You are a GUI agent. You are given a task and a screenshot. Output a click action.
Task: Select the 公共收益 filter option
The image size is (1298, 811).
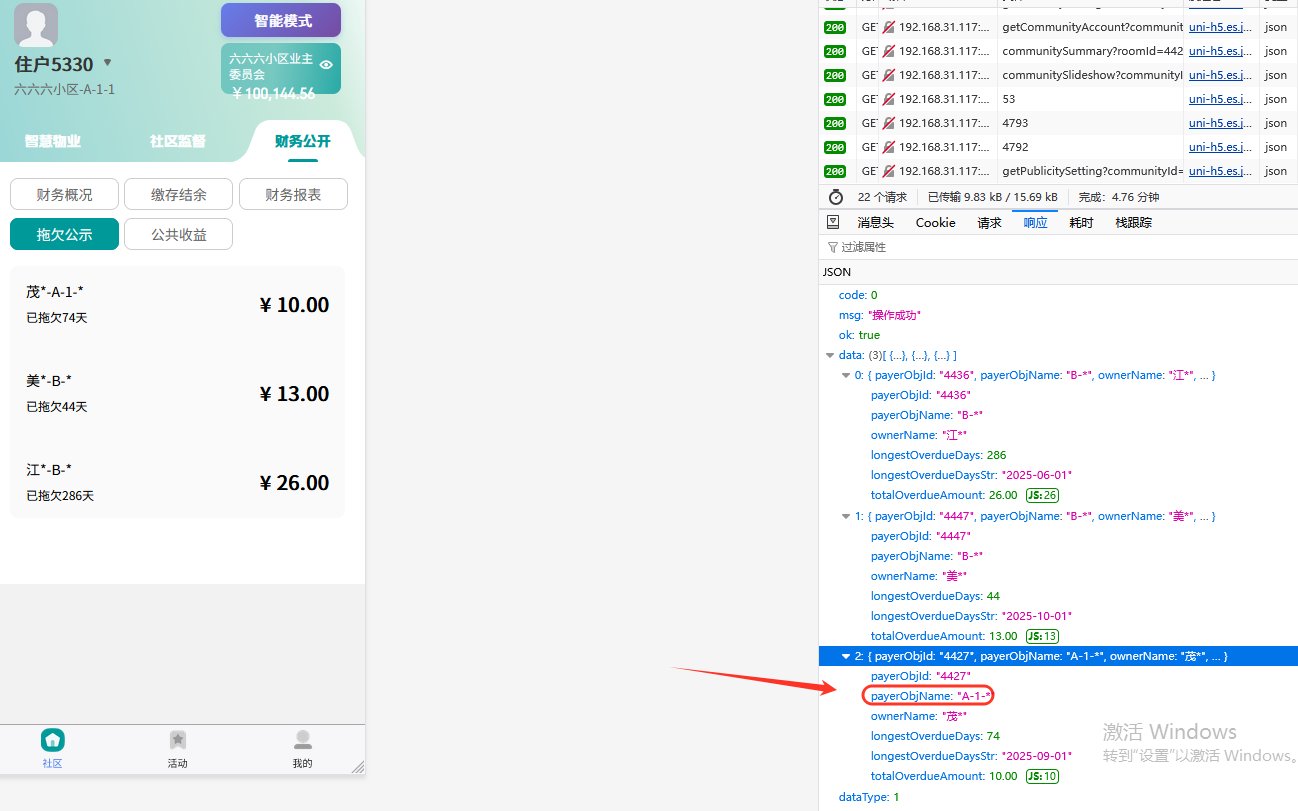pyautogui.click(x=179, y=234)
